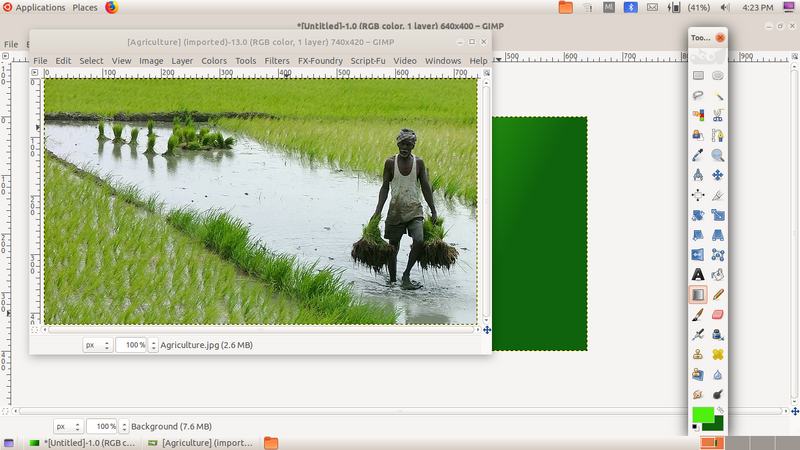This screenshot has width=800, height=450.
Task: Open zoom level dropdown in Agriculture status bar
Action: (x=154, y=345)
